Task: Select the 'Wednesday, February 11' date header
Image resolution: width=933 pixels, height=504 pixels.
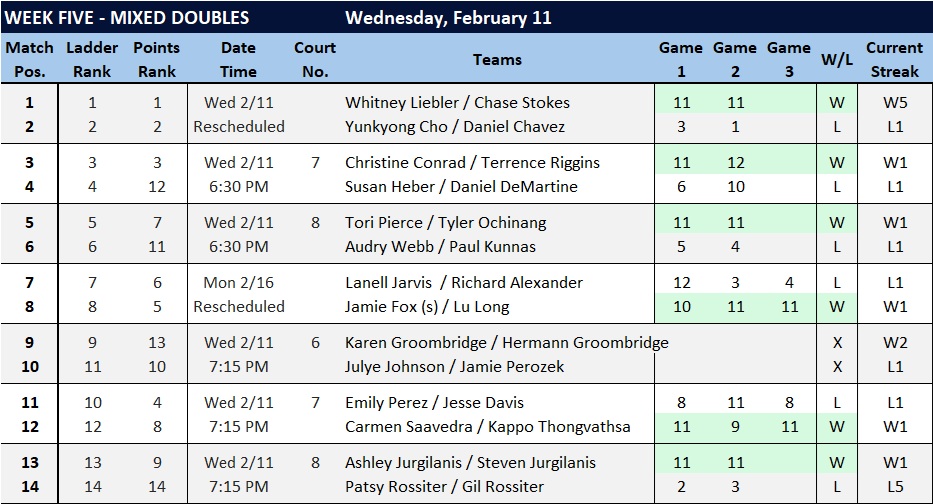Action: (x=448, y=18)
